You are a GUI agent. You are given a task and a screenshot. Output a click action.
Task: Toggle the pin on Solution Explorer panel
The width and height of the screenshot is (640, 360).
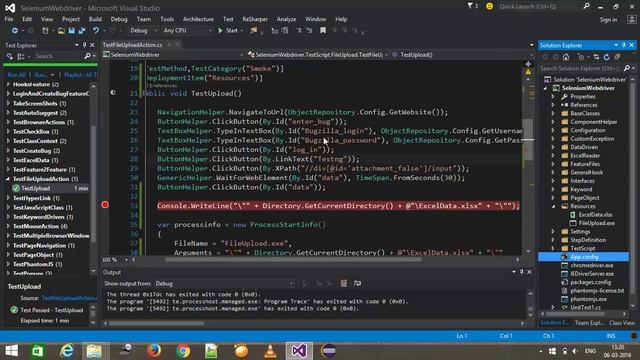point(624,45)
